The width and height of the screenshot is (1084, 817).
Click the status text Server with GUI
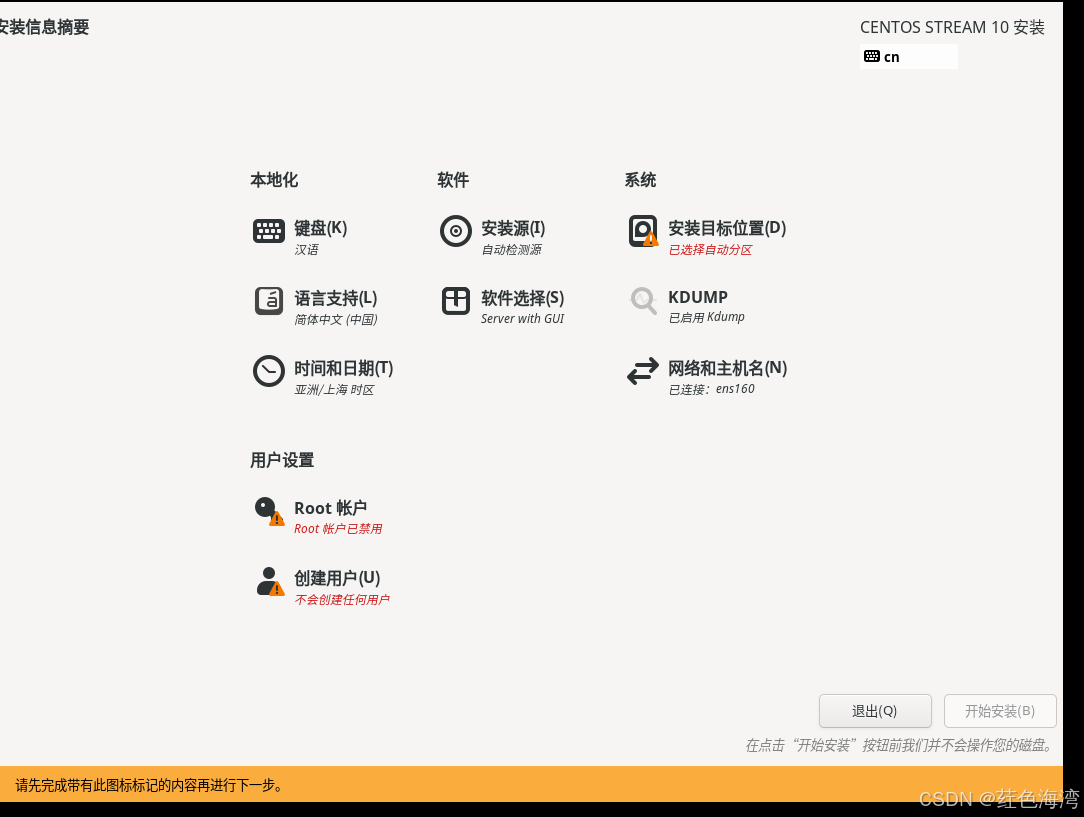tap(523, 319)
